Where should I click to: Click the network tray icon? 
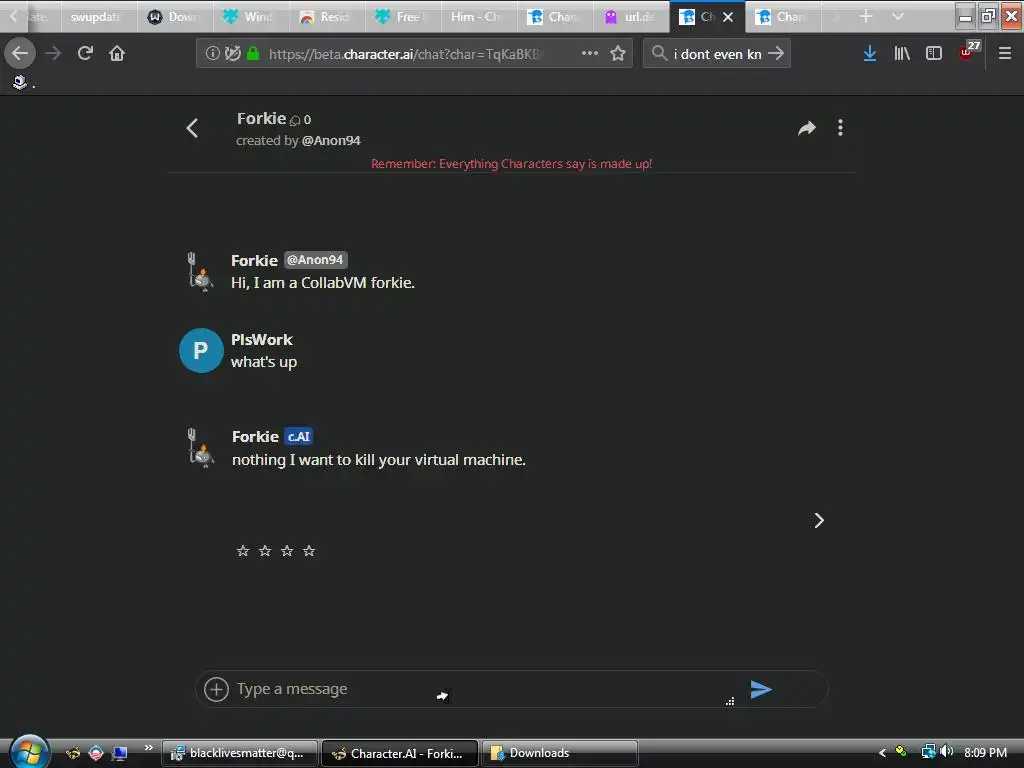coord(928,752)
